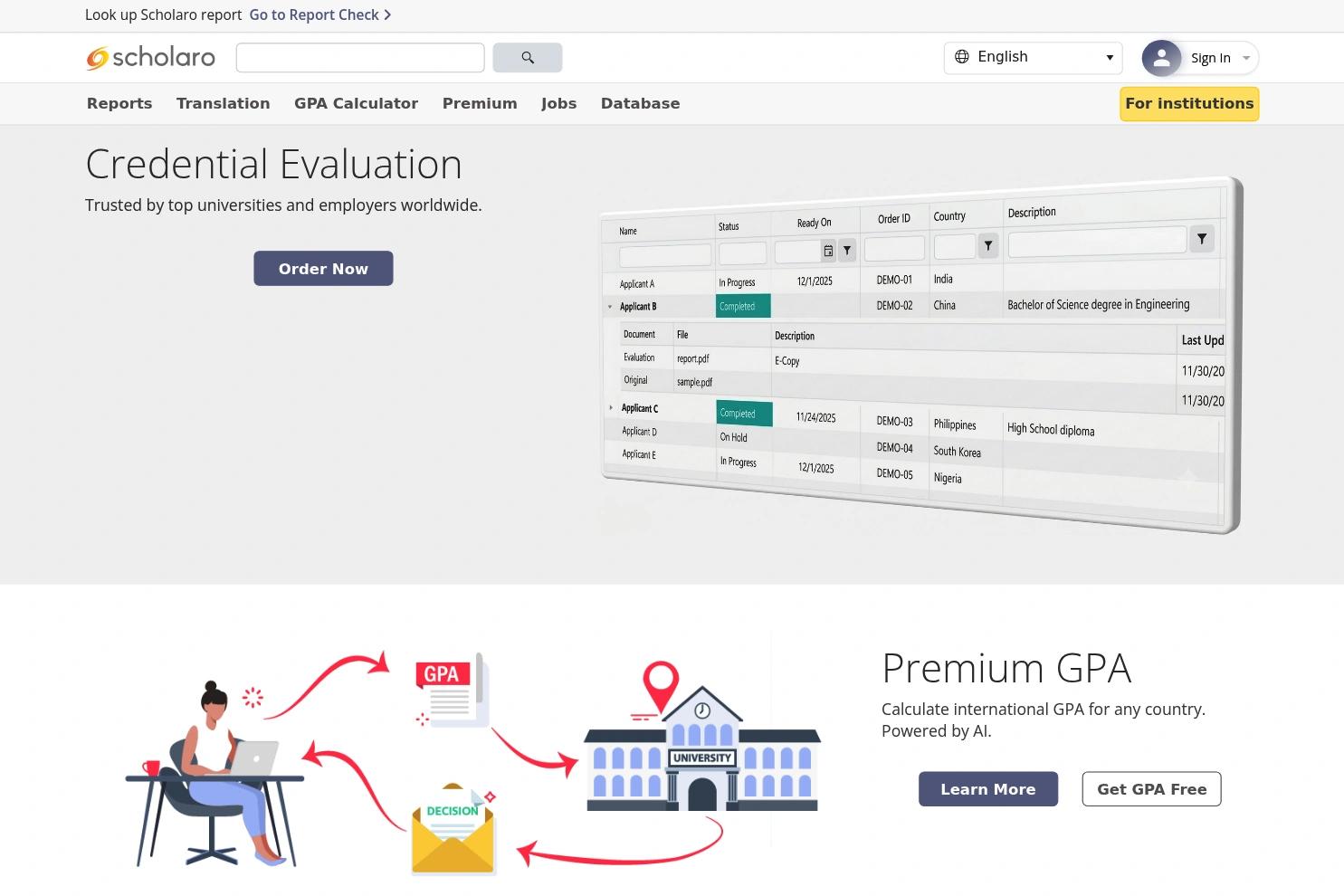The height and width of the screenshot is (896, 1344).
Task: Click the Description column filter icon
Action: point(1202,239)
